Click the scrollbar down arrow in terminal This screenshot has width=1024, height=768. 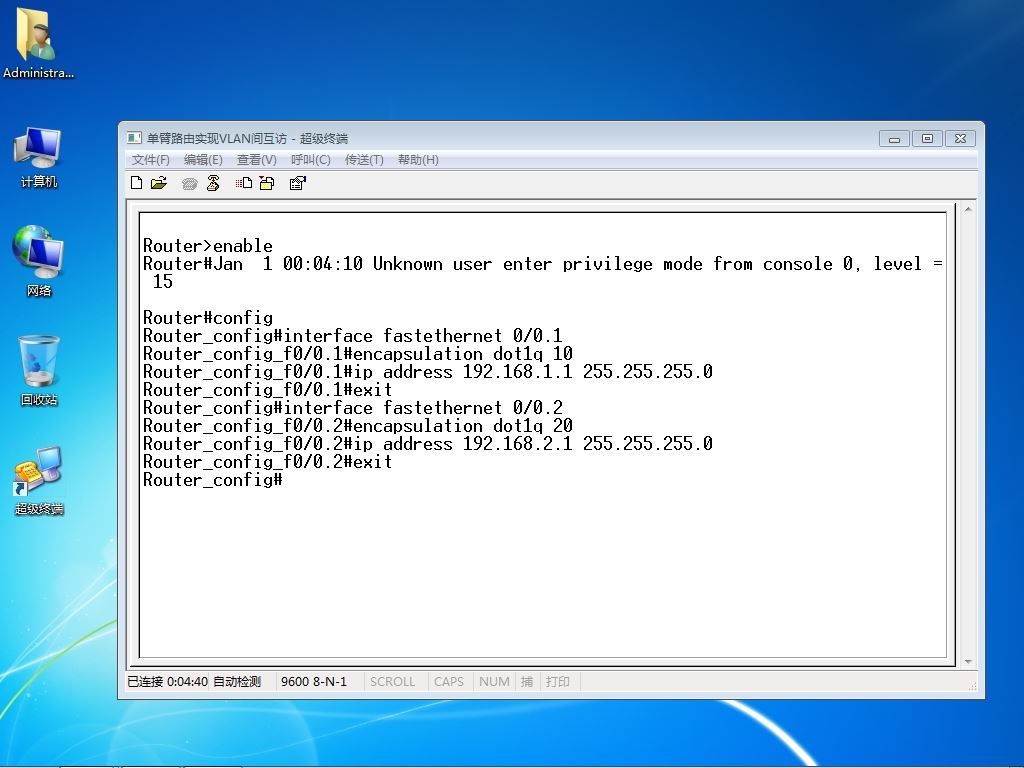click(968, 662)
